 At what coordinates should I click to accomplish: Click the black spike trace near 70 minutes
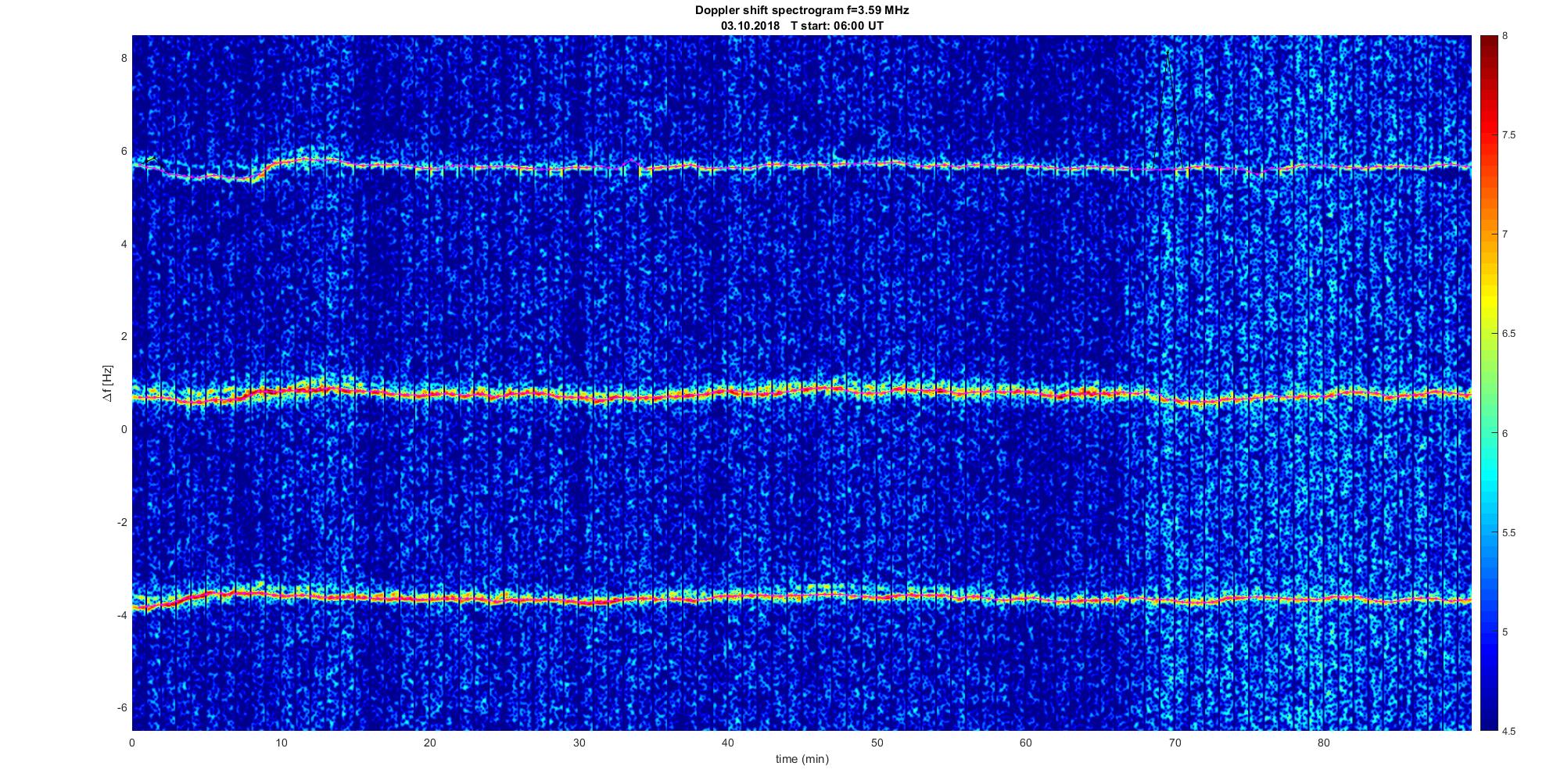(x=1167, y=109)
